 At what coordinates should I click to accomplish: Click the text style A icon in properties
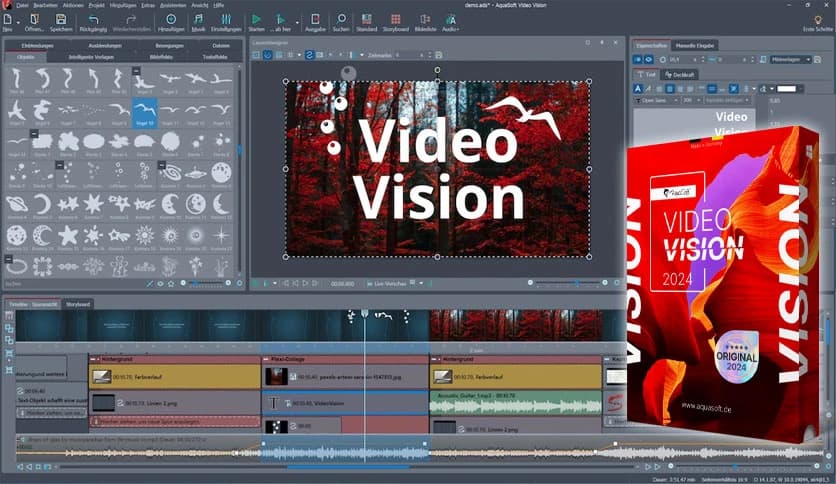[x=638, y=88]
